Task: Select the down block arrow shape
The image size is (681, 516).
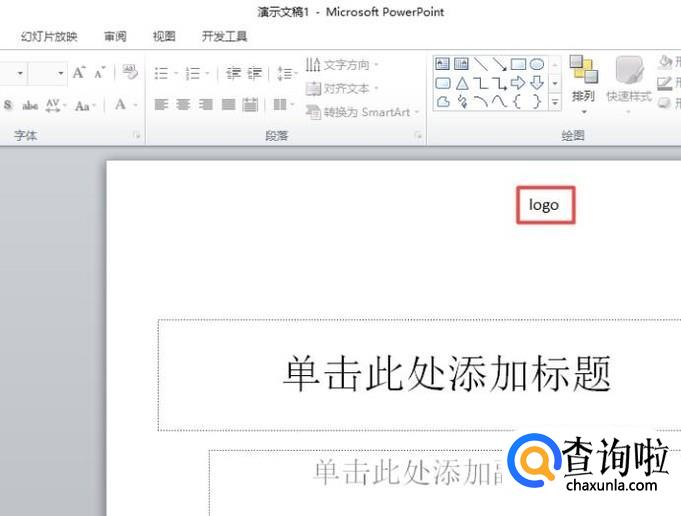Action: pos(537,83)
